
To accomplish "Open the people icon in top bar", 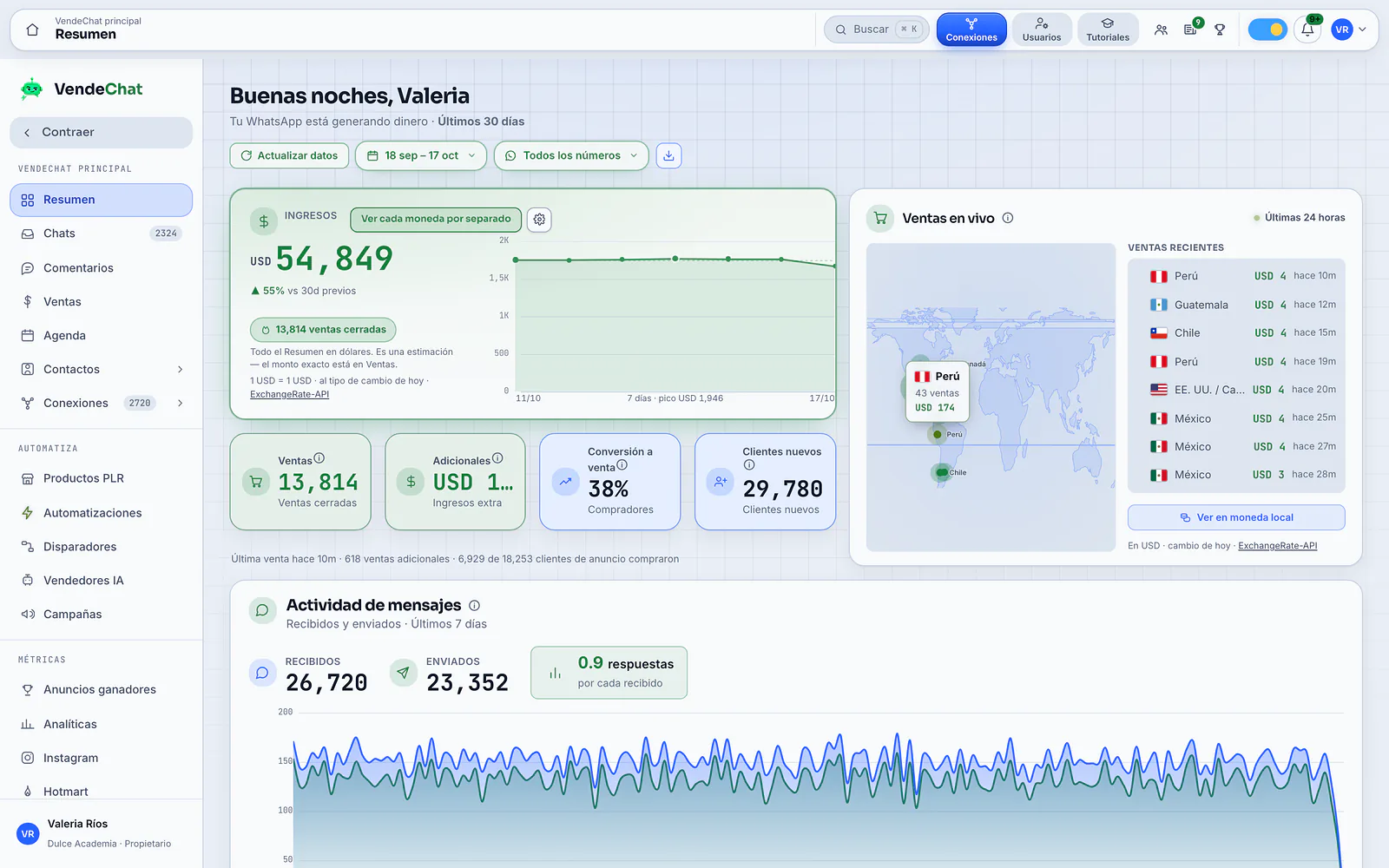I will (1161, 30).
